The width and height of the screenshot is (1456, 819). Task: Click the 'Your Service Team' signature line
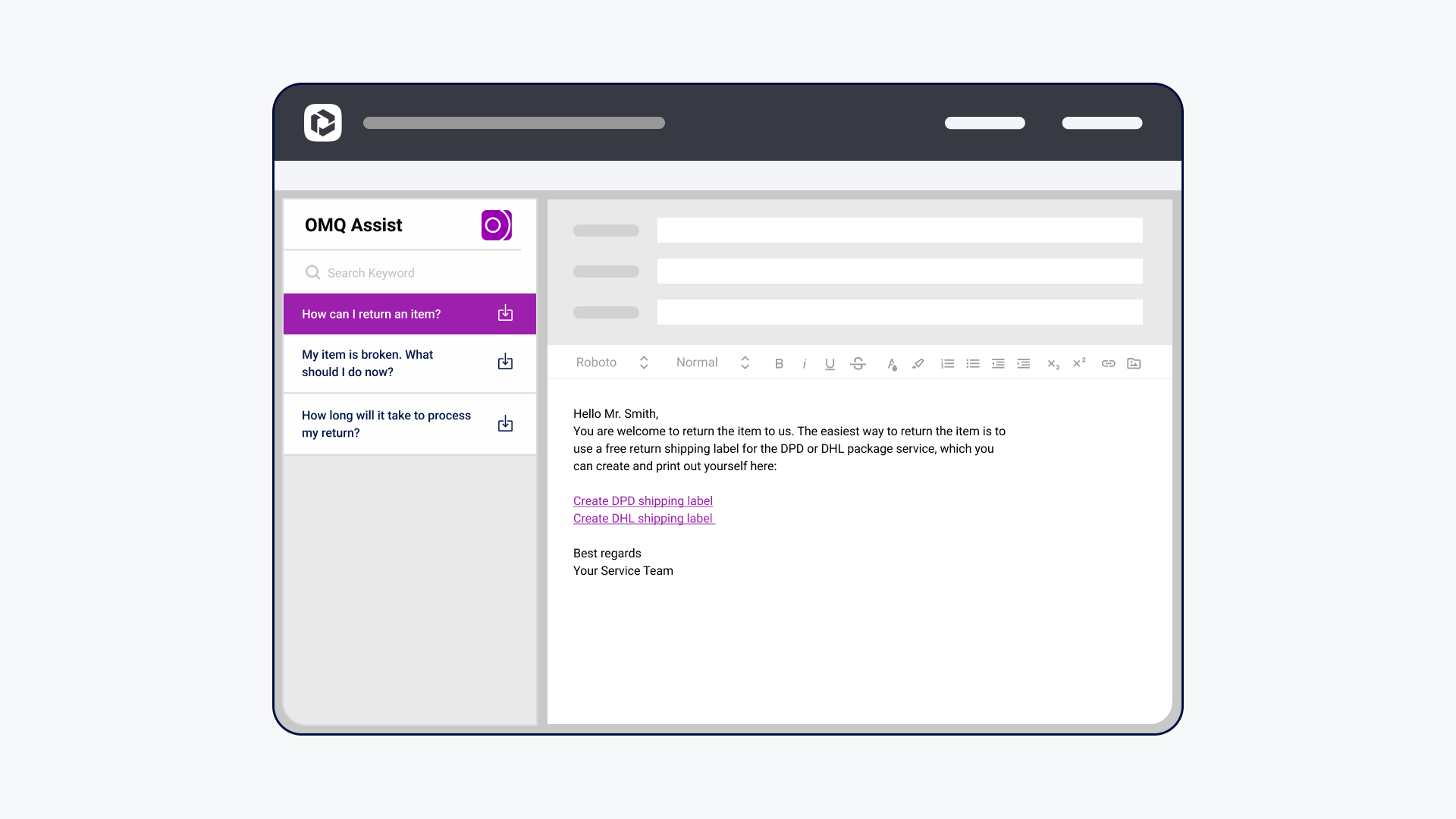[623, 571]
